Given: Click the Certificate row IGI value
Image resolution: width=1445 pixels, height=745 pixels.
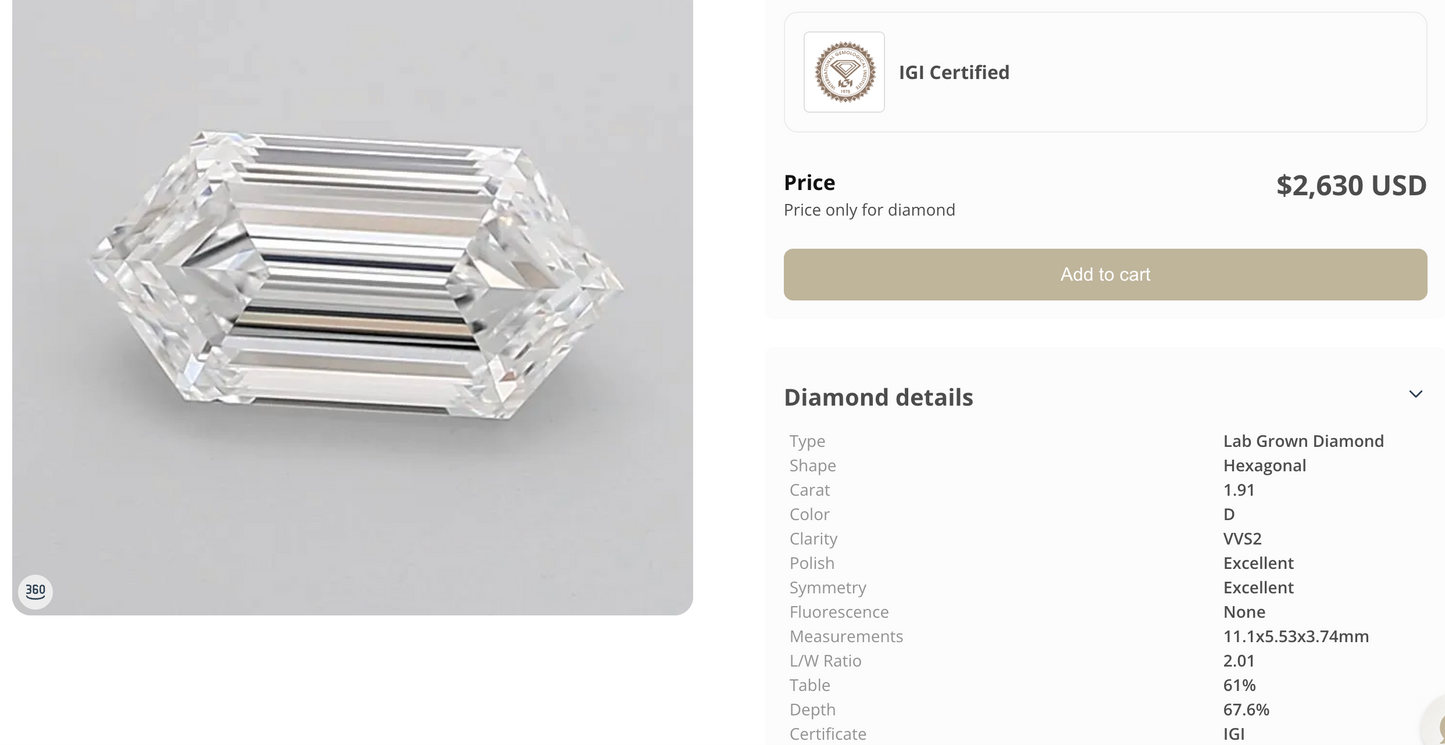Looking at the screenshot, I should (x=1234, y=734).
